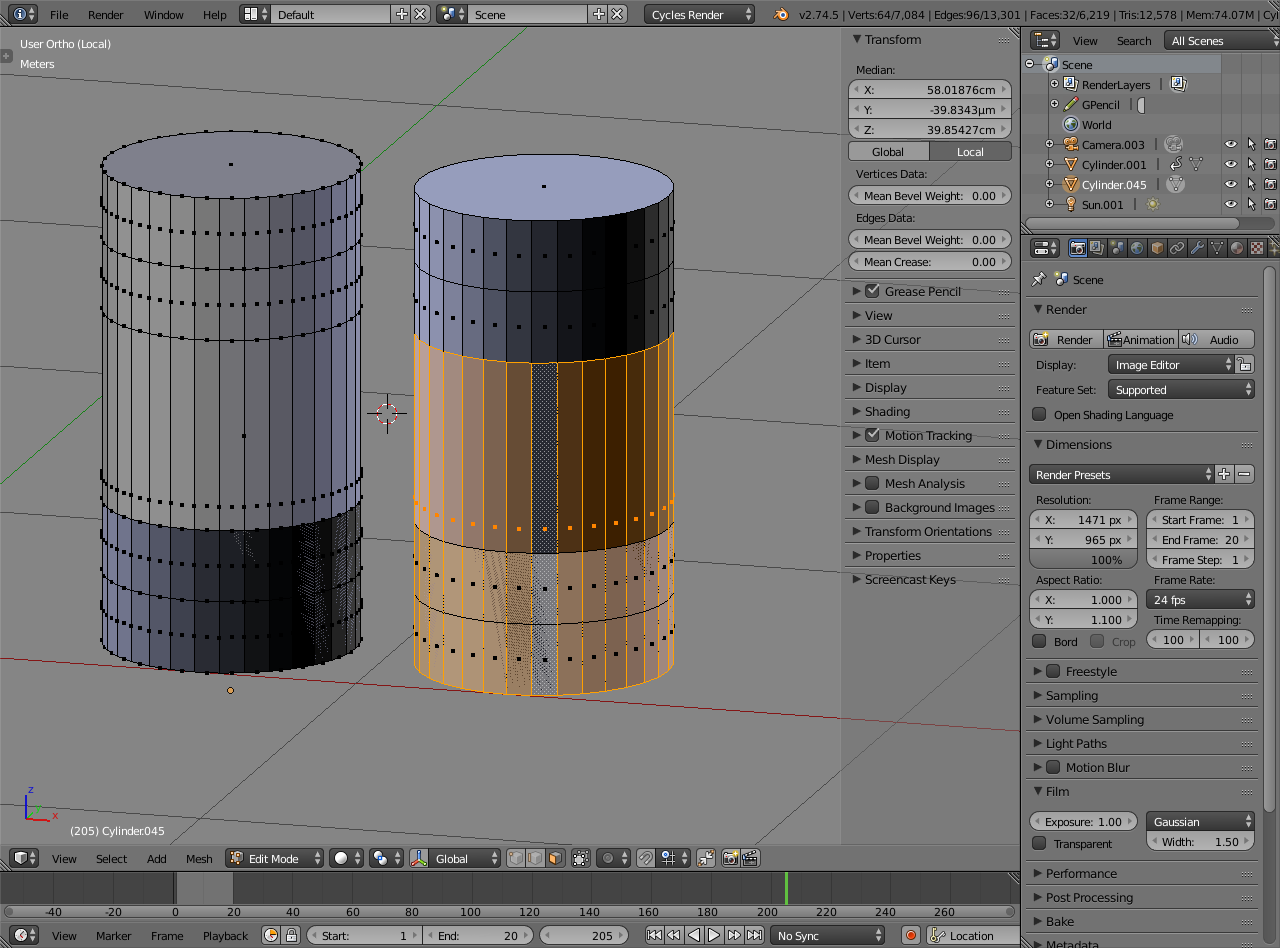
Task: Open the Edit Mode dropdown
Action: coord(275,858)
